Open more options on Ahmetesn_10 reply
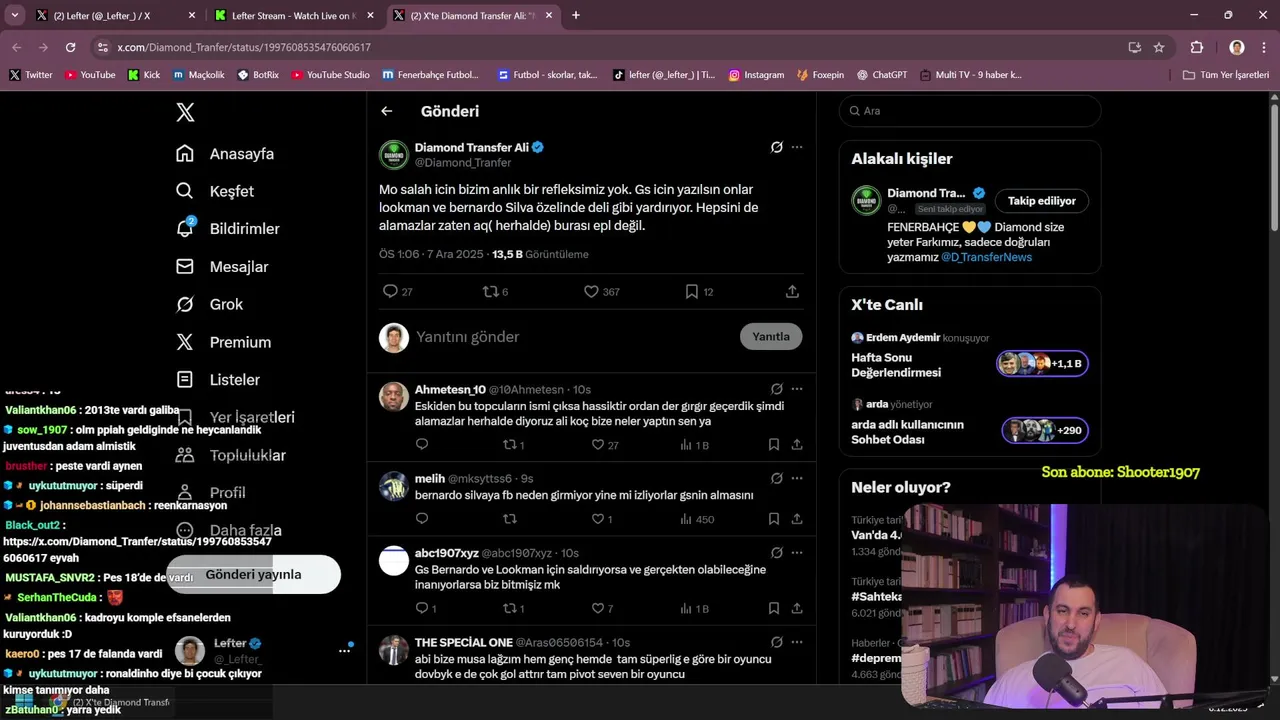 click(797, 389)
